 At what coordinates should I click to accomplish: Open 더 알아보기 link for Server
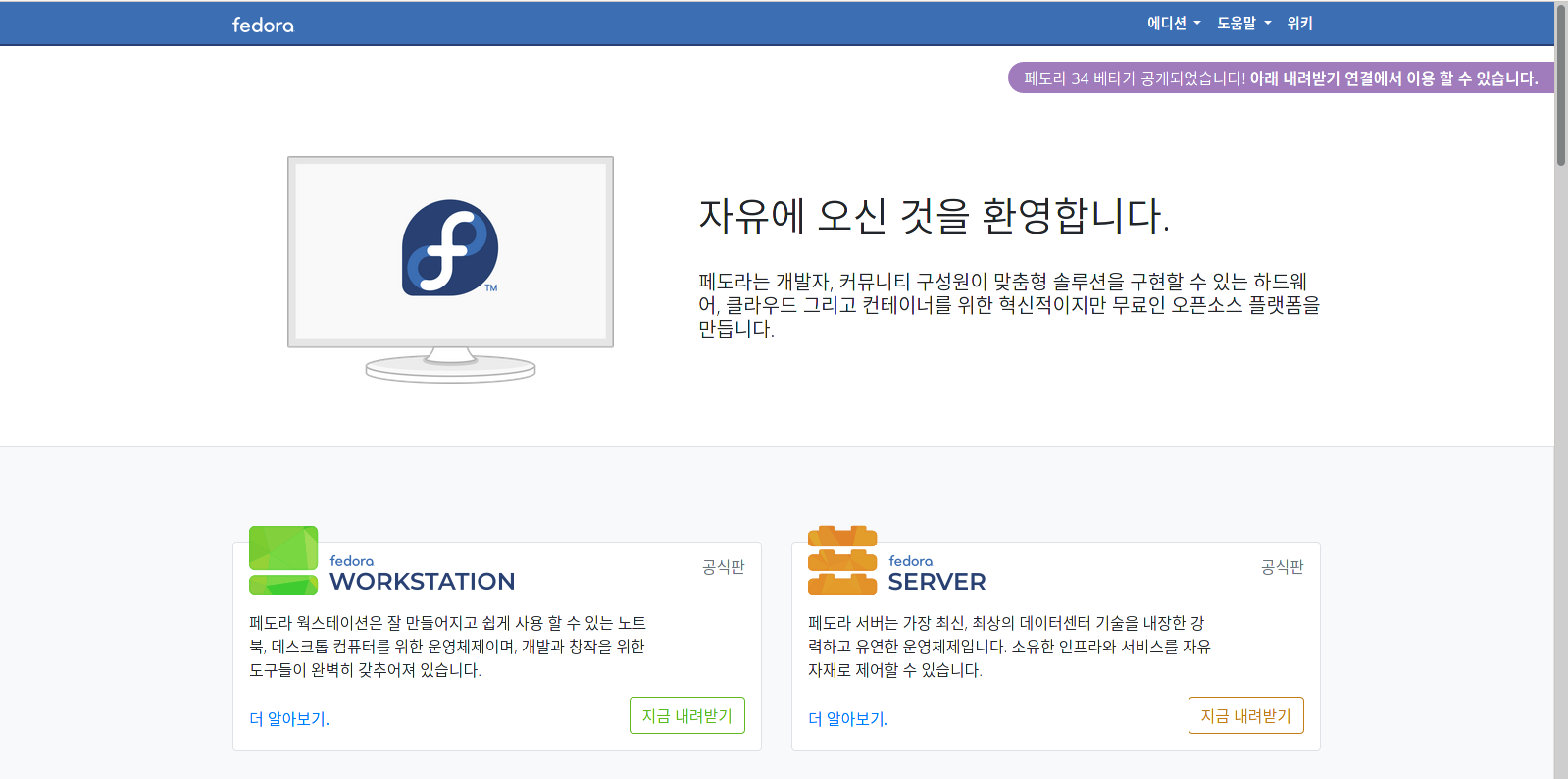848,719
